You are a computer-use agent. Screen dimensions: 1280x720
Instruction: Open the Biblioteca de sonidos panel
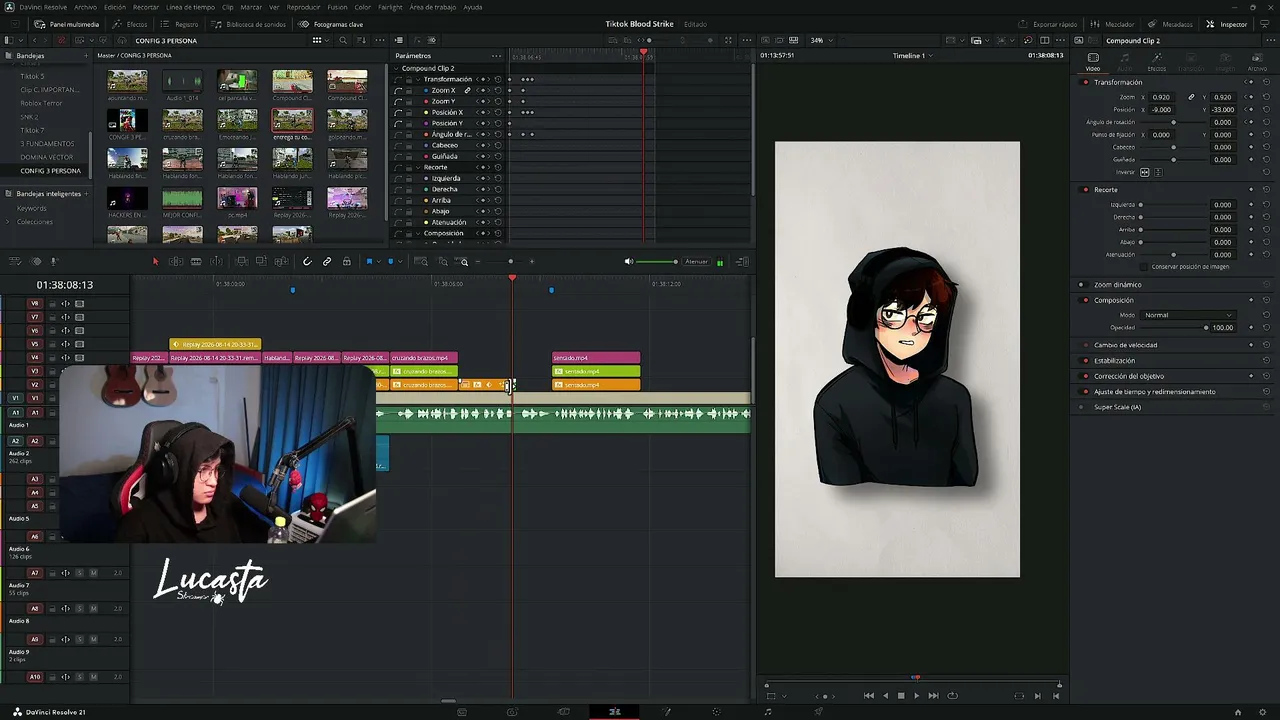click(249, 24)
